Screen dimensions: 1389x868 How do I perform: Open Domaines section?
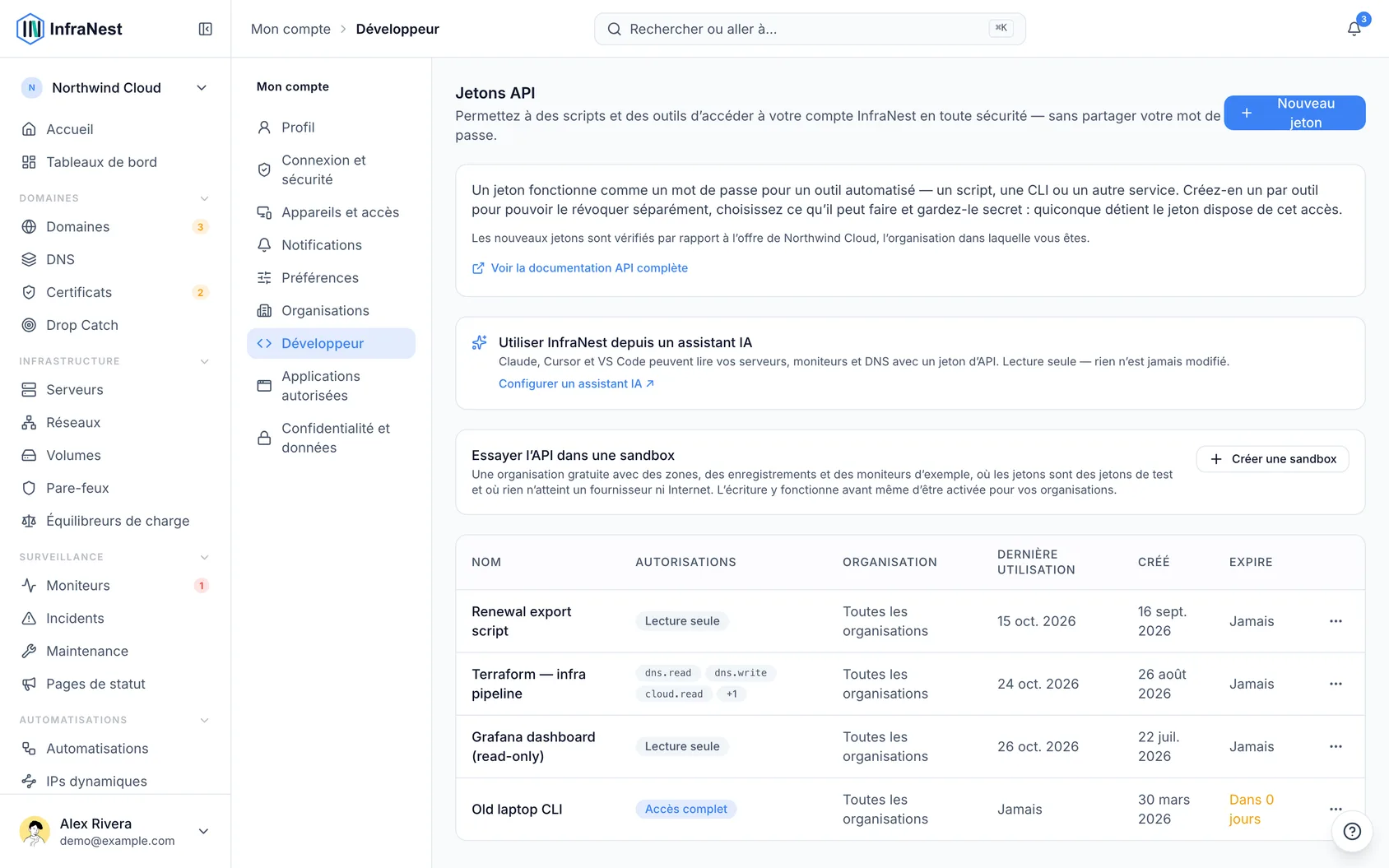[115, 226]
